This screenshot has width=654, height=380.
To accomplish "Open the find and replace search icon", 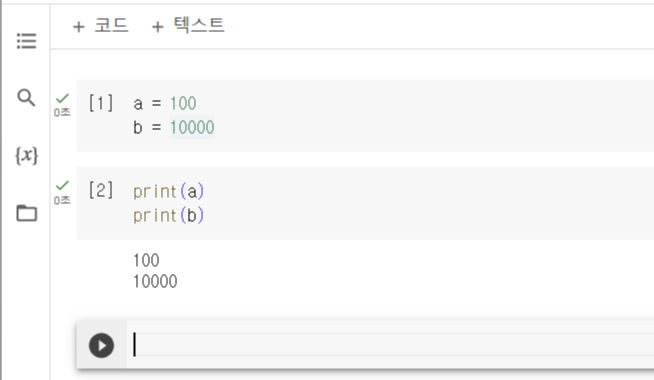I will [x=26, y=98].
